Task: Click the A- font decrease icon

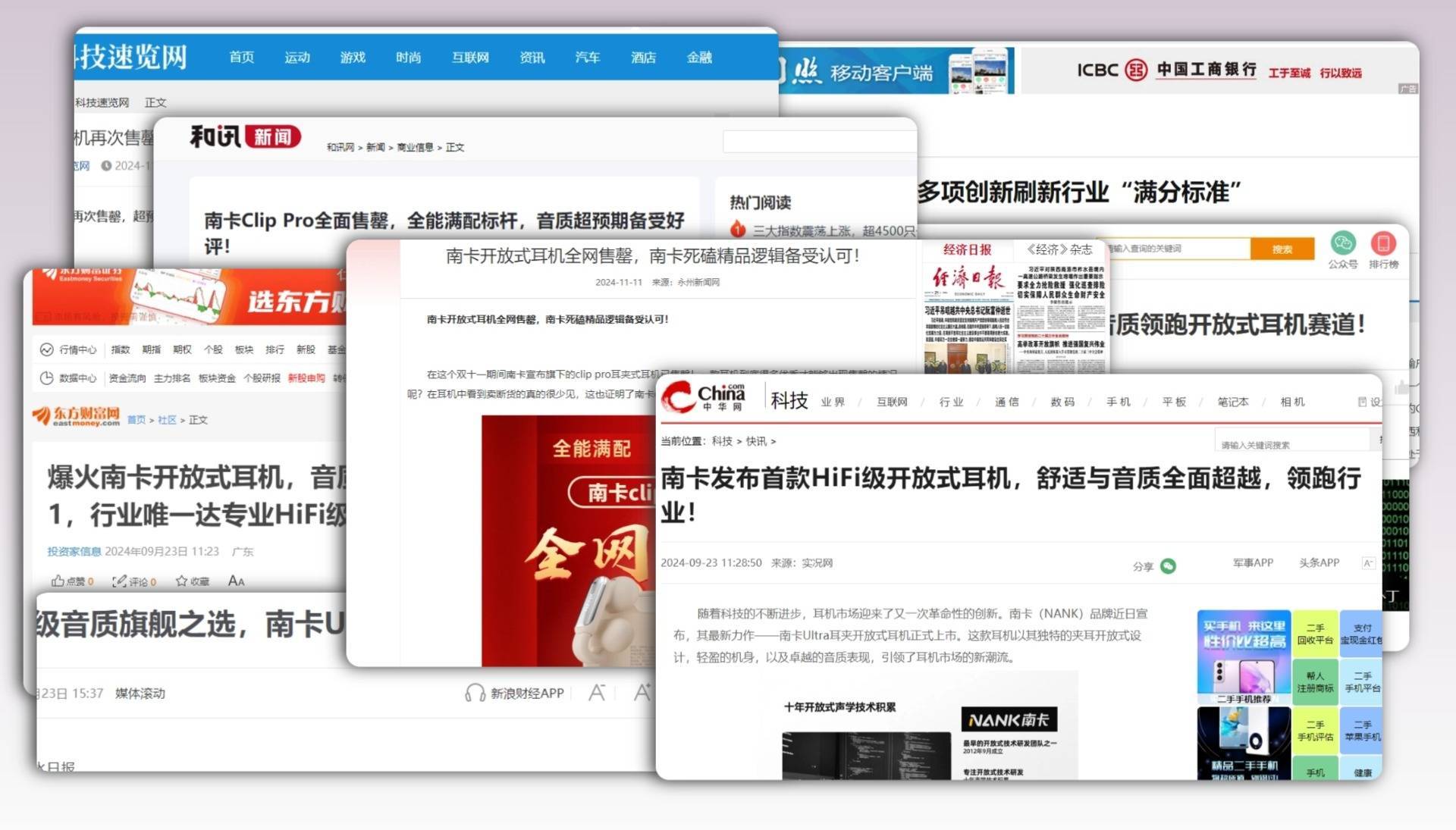Action: [x=1368, y=563]
